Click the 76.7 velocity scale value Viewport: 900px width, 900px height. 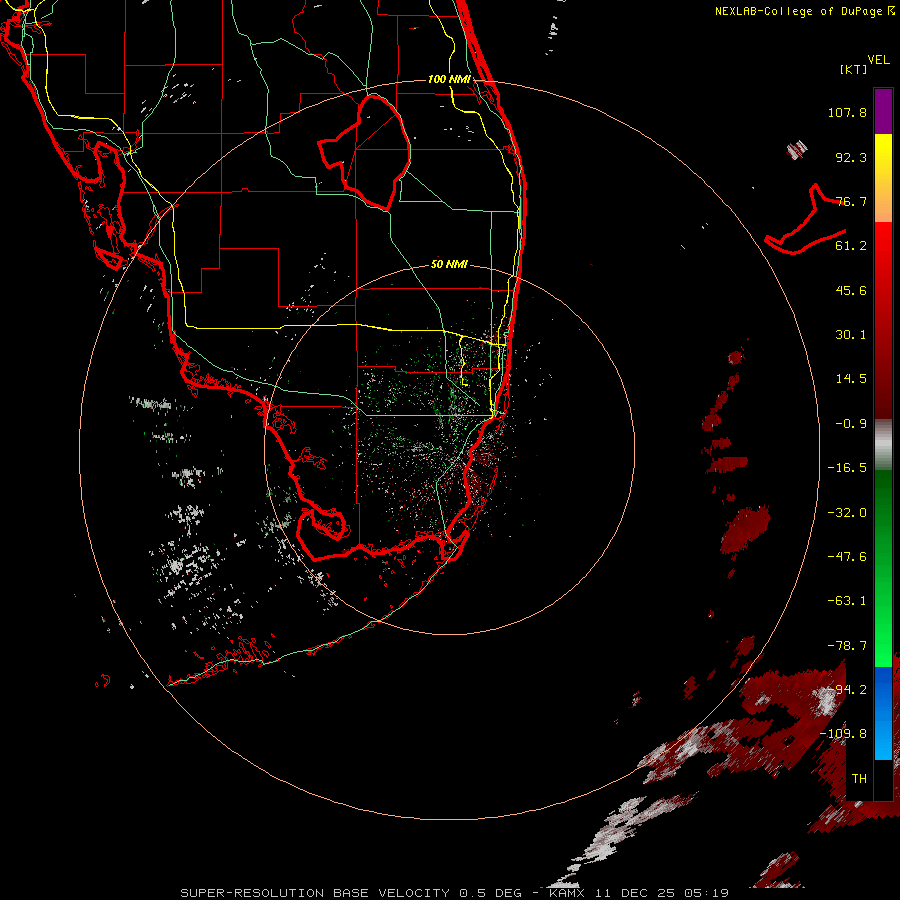(x=851, y=201)
